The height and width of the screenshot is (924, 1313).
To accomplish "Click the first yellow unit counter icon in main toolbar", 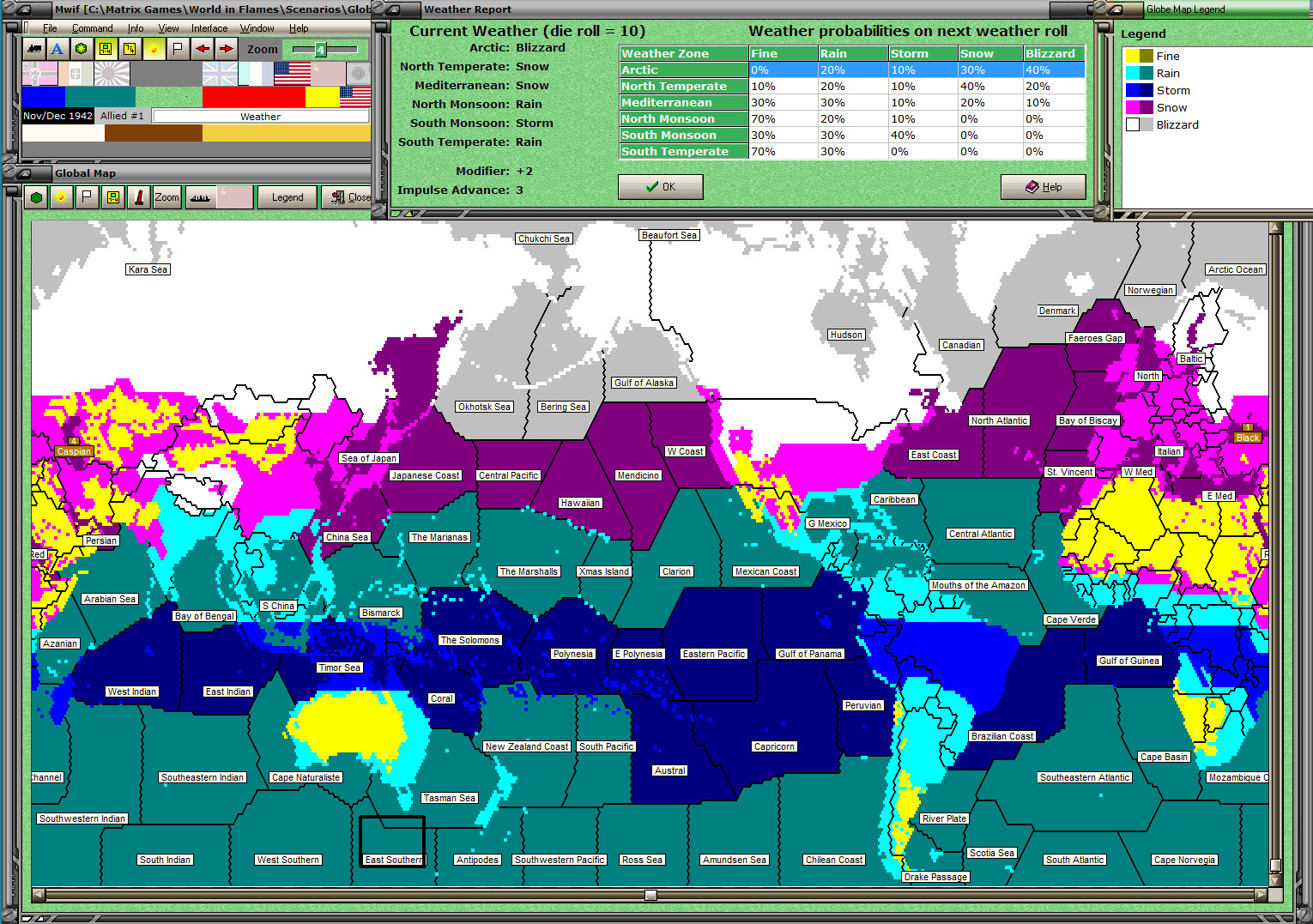I will click(105, 49).
